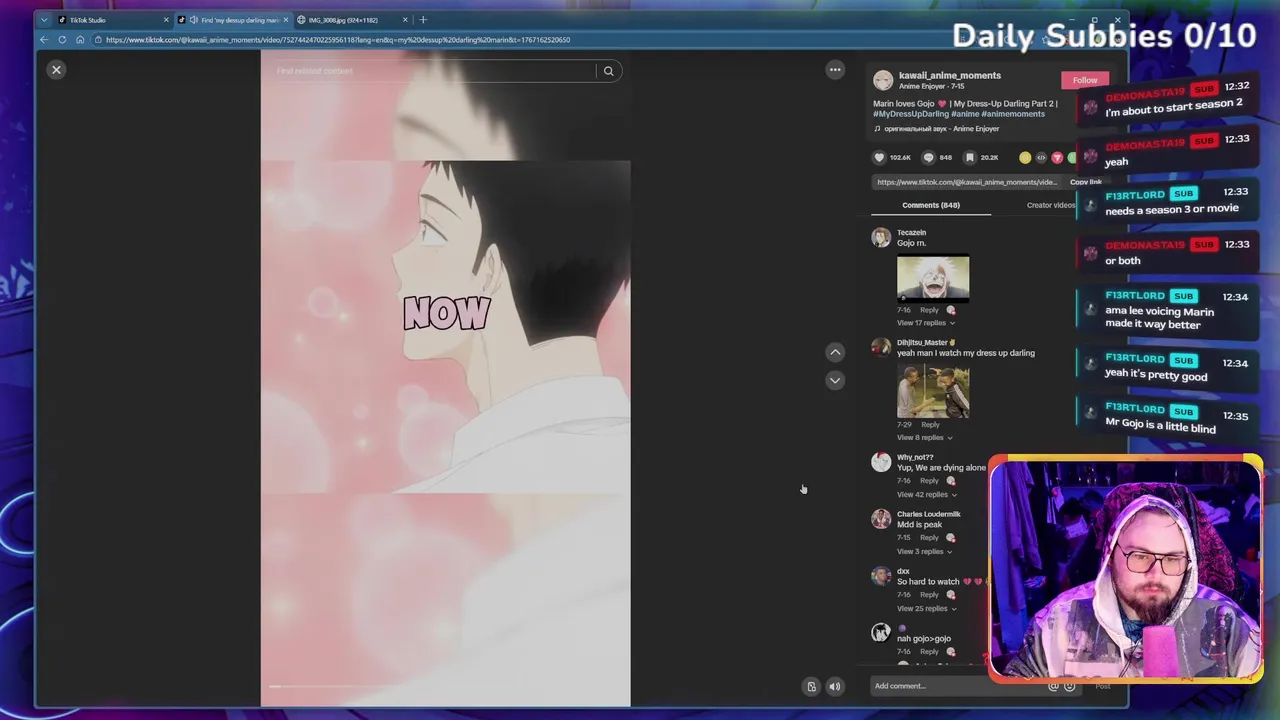Screen dimensions: 1280x720
Task: Click the browser address bar URL
Action: (x=338, y=40)
